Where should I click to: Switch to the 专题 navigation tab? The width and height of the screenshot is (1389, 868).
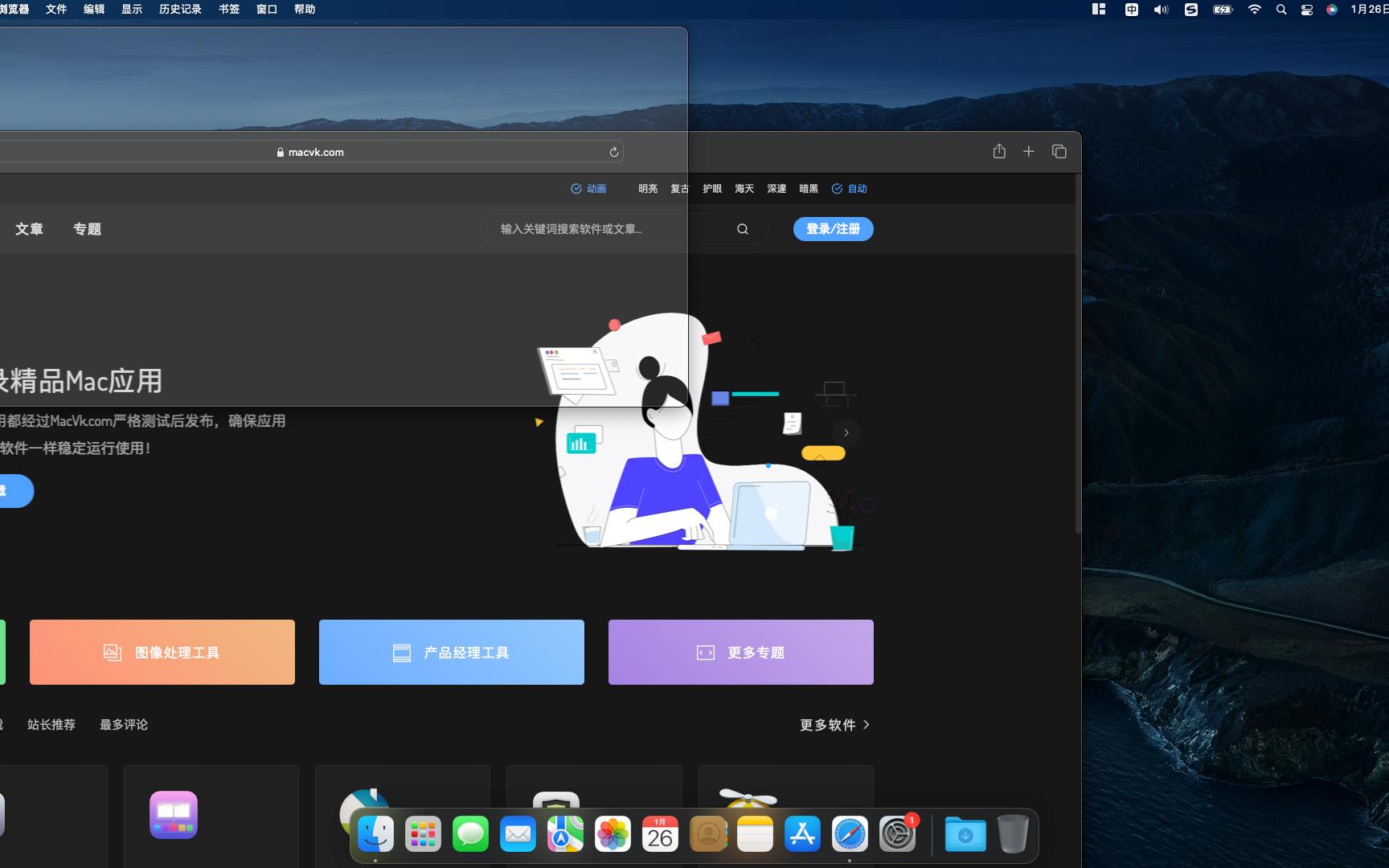coord(87,229)
